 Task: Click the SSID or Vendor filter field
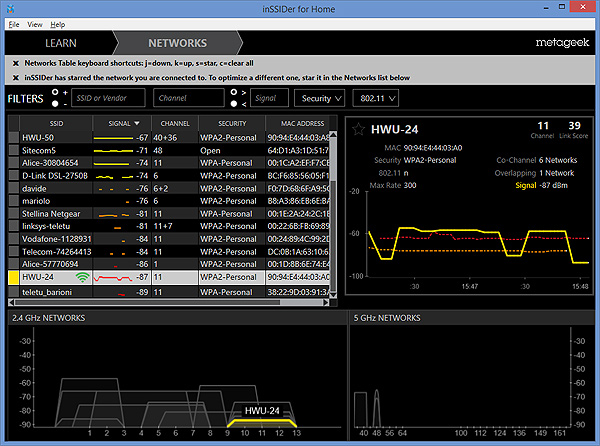point(108,98)
